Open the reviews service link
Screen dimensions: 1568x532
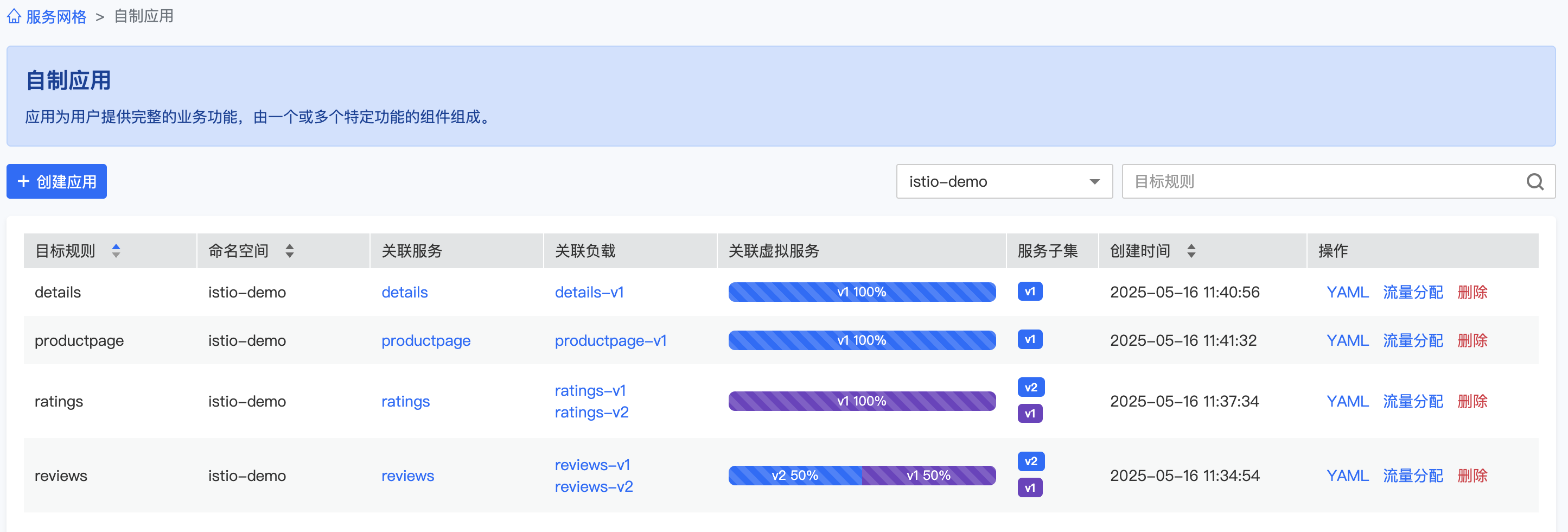(x=408, y=476)
